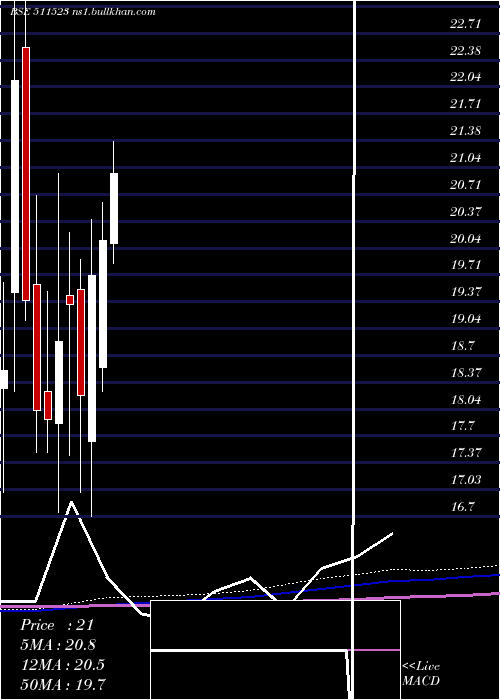This screenshot has width=500, height=700.
Task: Click the 17.7 price axis label
Action: click(x=463, y=426)
